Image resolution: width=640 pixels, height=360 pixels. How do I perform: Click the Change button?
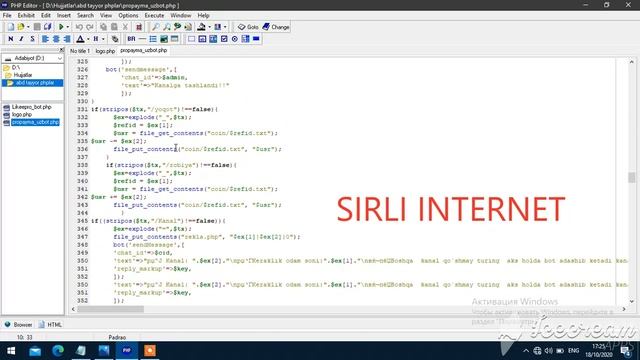coord(276,27)
